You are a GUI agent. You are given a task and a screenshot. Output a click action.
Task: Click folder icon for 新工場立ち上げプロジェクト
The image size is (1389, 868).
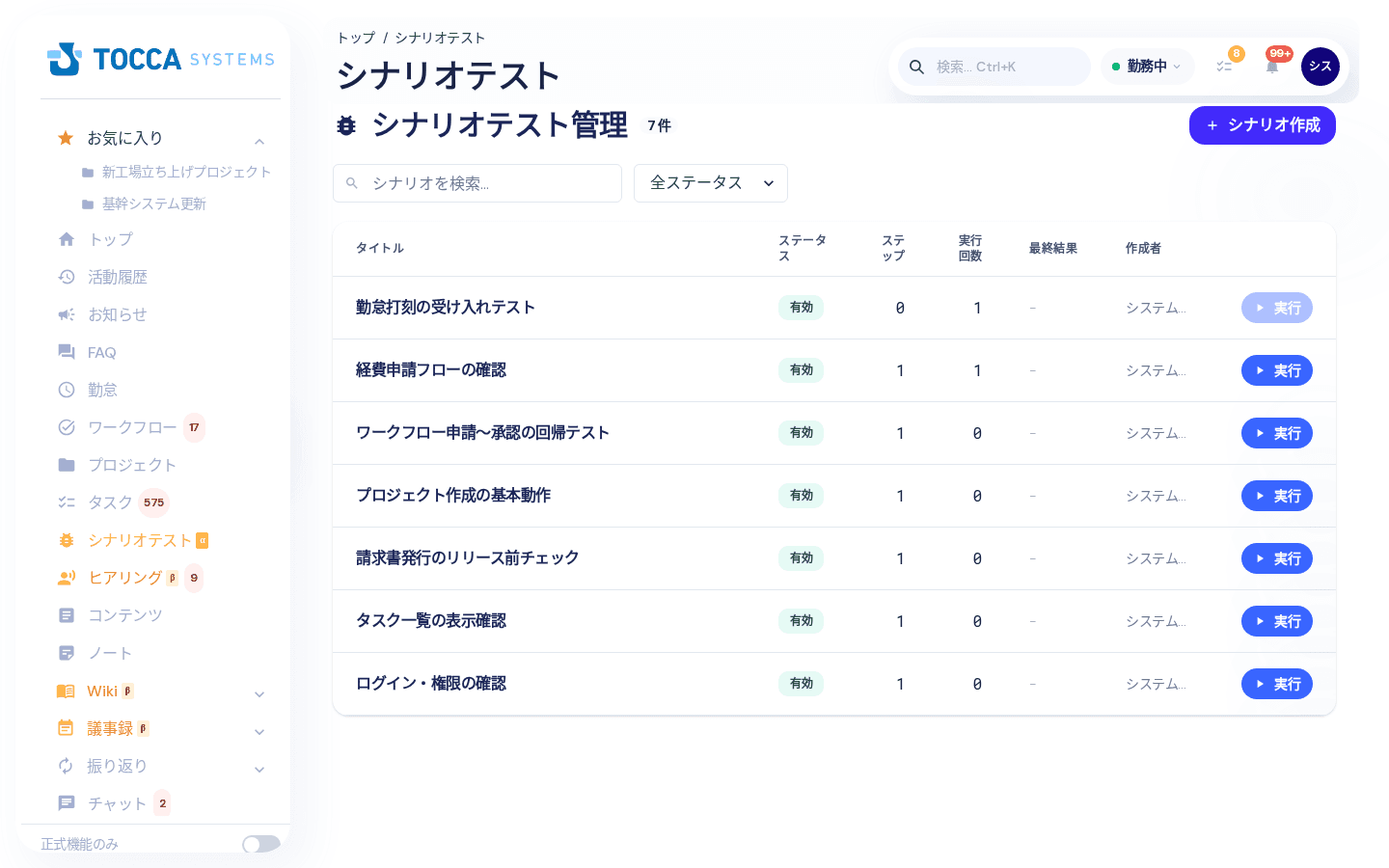pos(88,173)
